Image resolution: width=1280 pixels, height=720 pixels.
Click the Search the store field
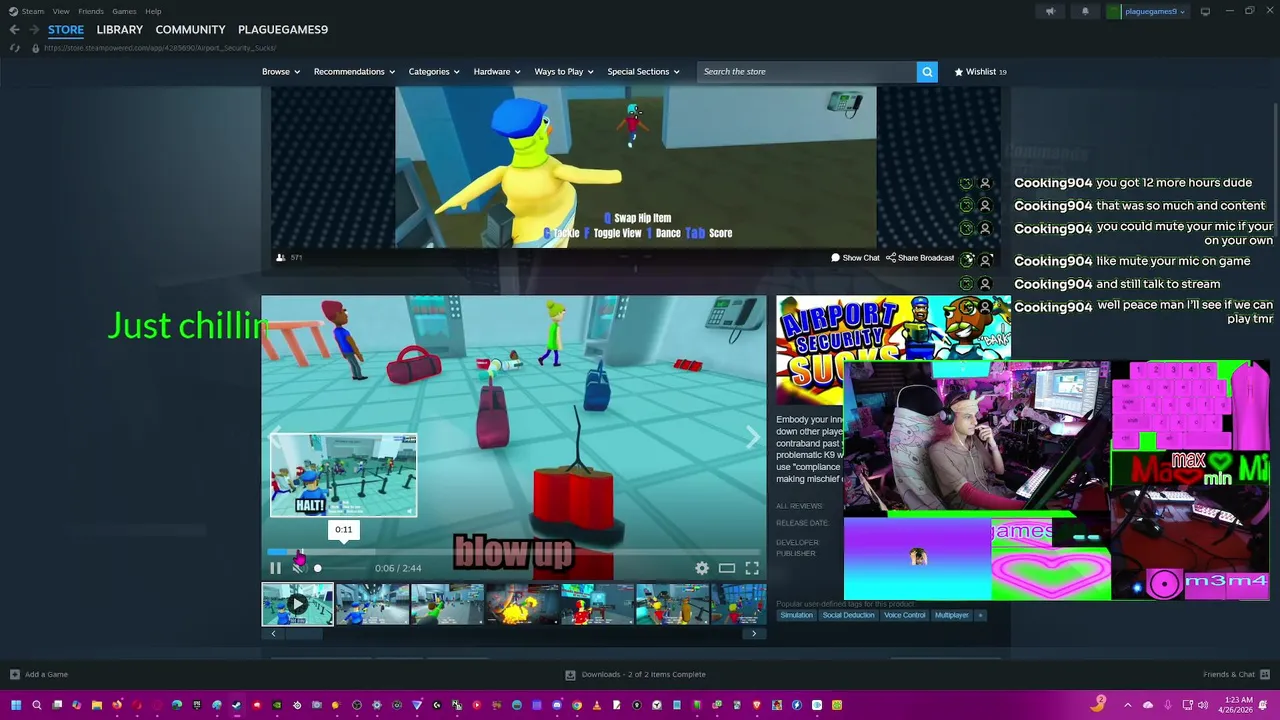point(807,72)
